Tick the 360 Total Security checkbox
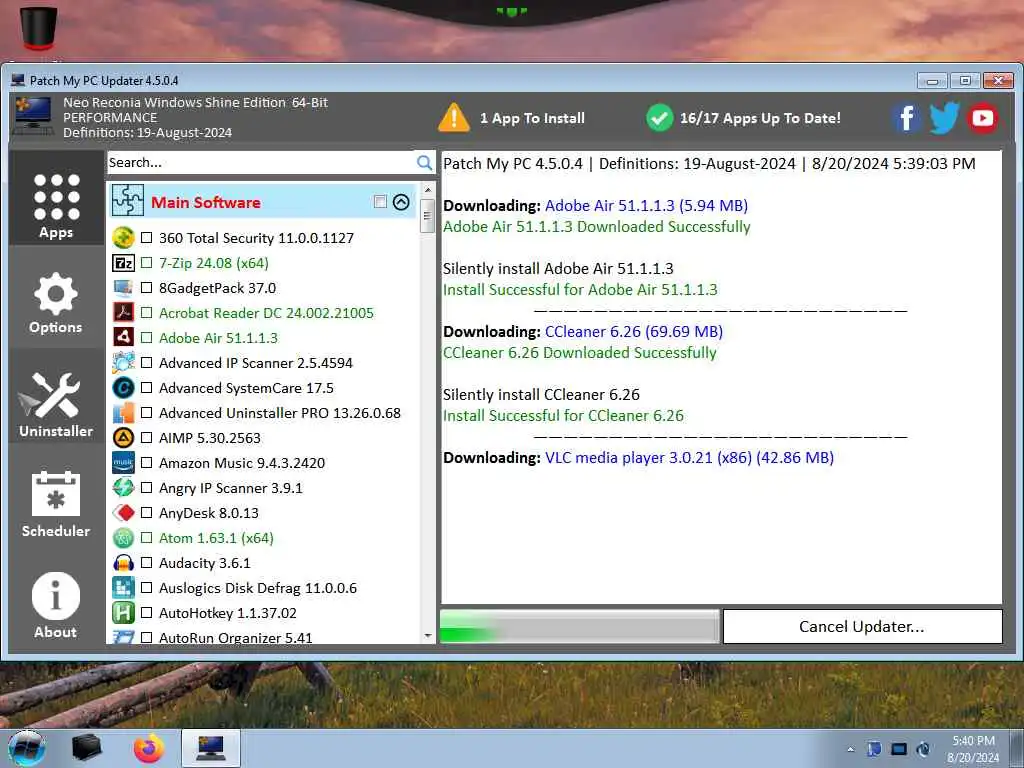This screenshot has width=1024, height=768. click(x=147, y=238)
